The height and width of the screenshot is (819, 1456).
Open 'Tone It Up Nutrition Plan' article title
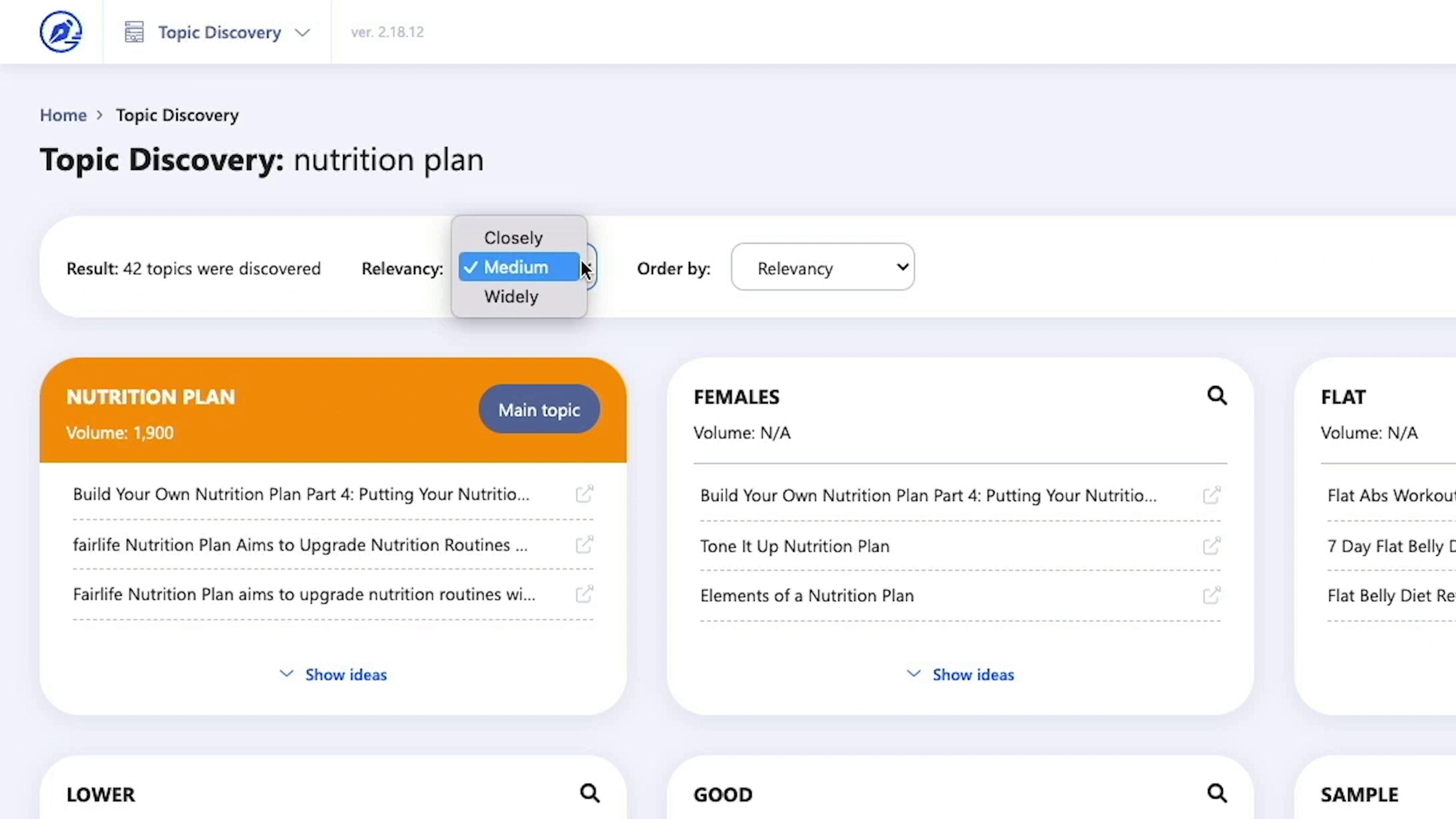(x=794, y=546)
